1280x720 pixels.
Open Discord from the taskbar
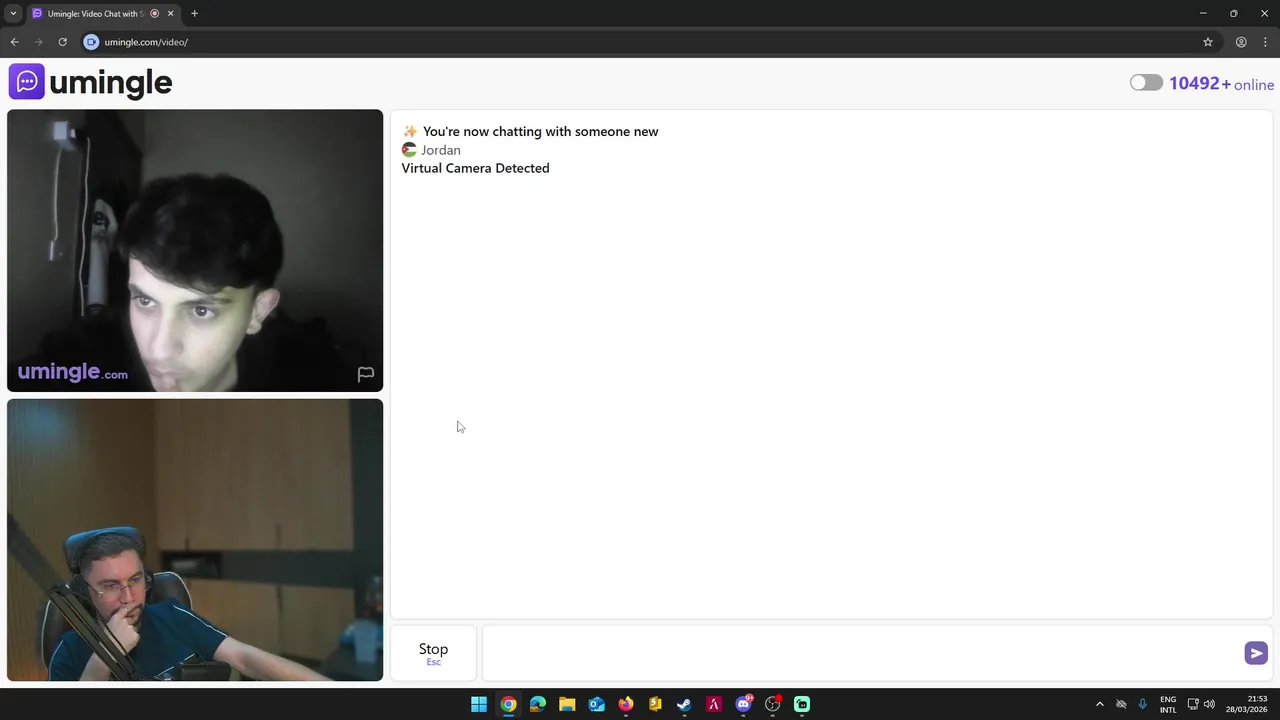click(743, 704)
